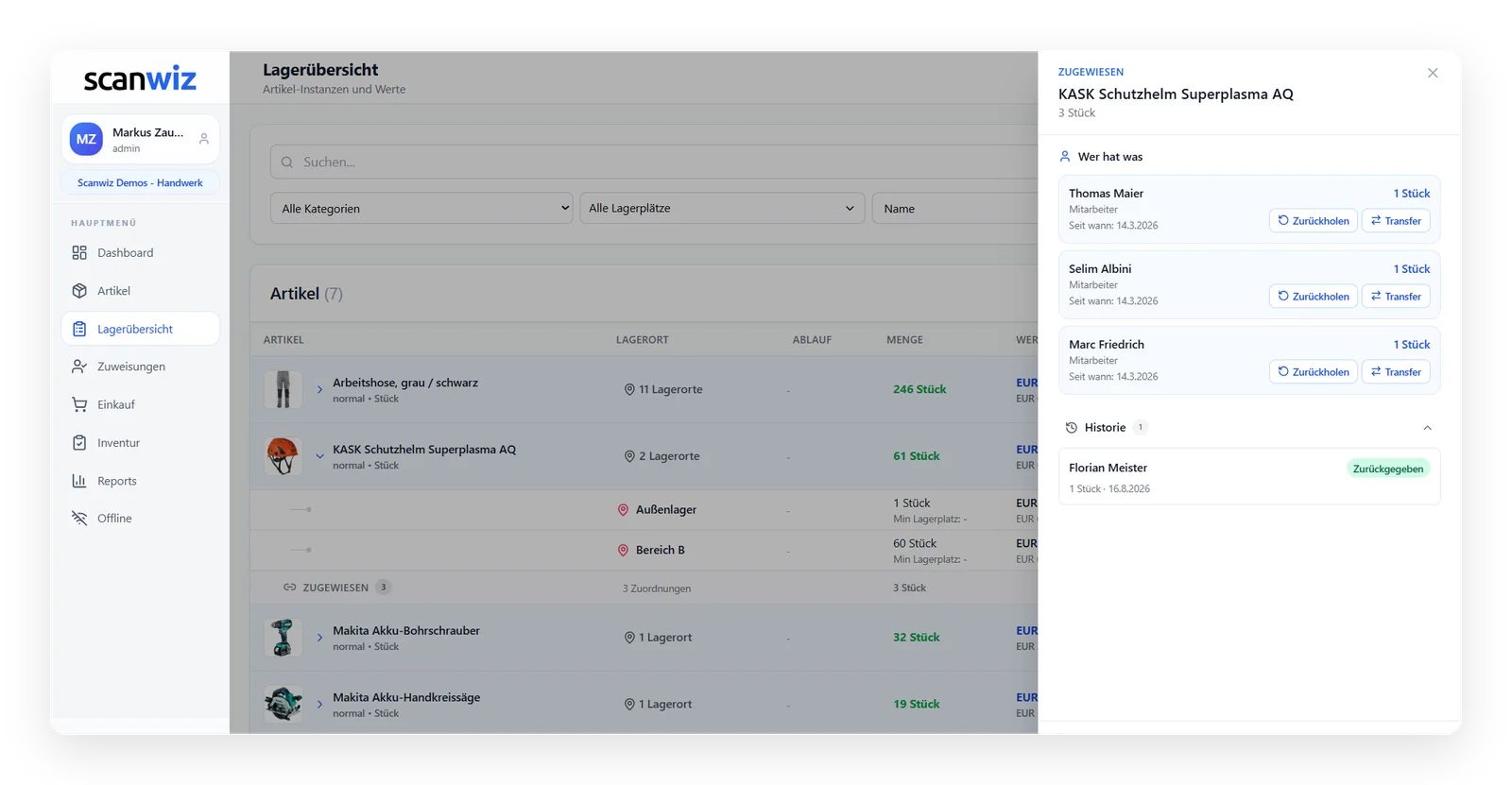Focus the Suchen search field

click(x=654, y=162)
